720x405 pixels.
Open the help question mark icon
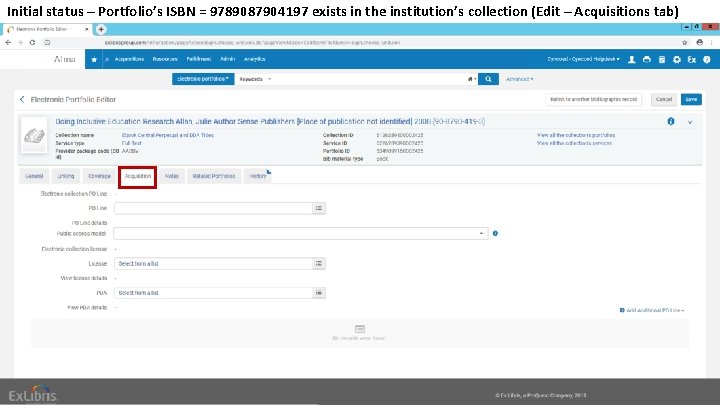pos(707,59)
